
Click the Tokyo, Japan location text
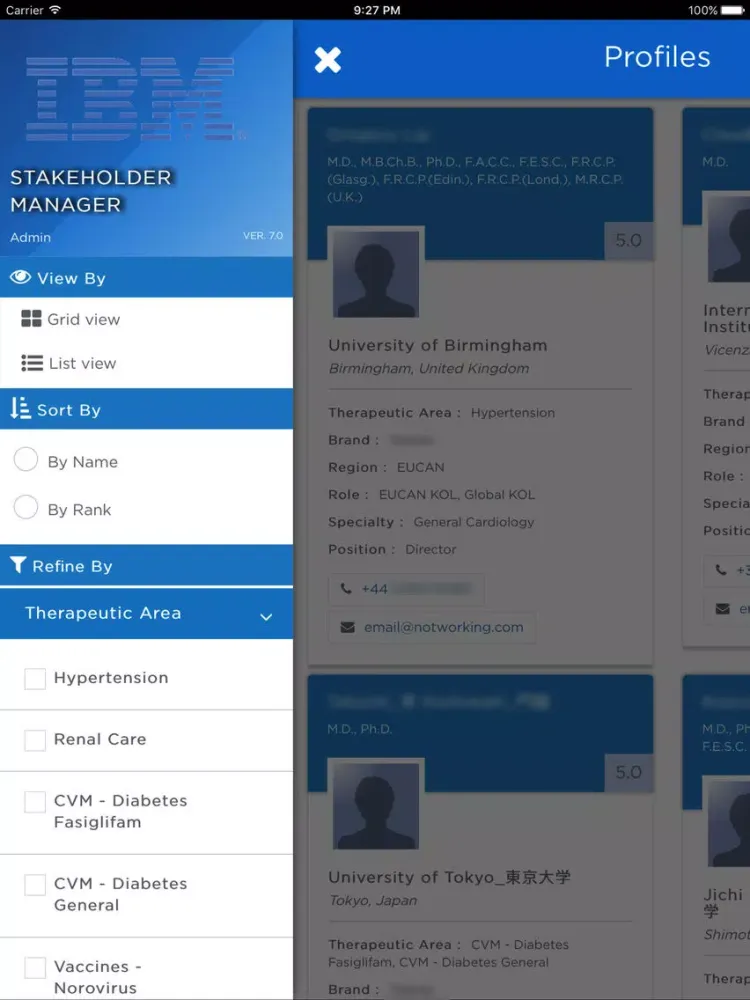372,901
